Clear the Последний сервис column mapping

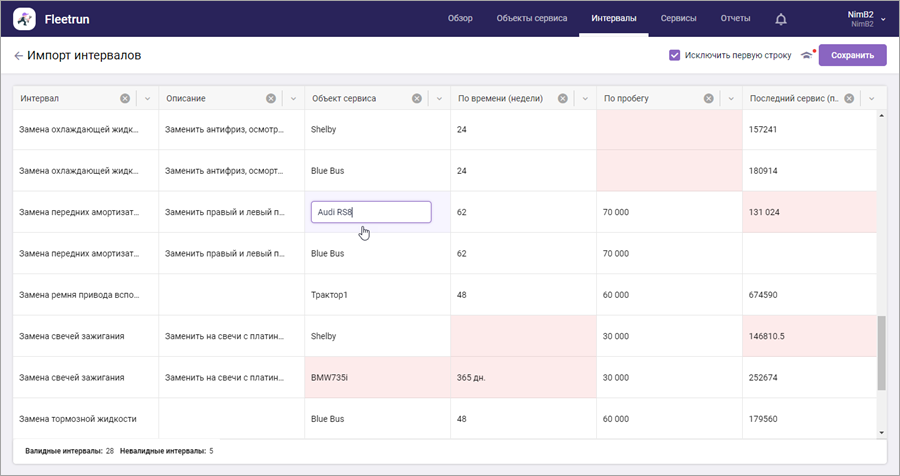coord(850,98)
